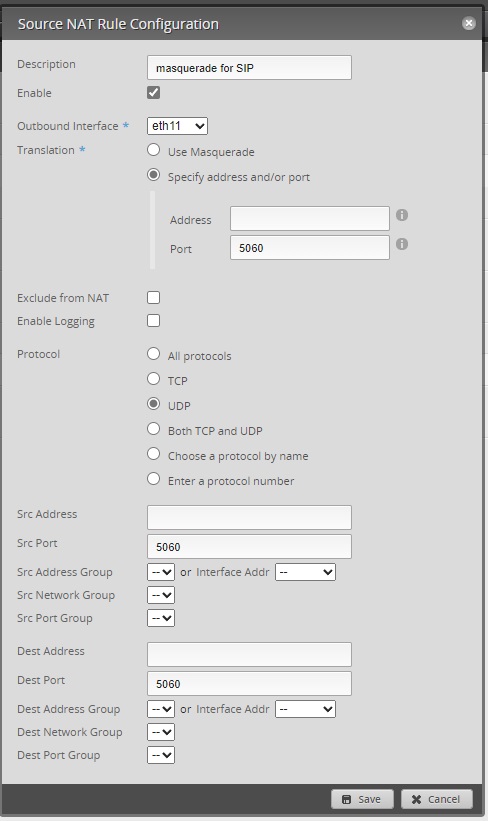
Task: Select Enter a protocol number option
Action: pos(153,479)
